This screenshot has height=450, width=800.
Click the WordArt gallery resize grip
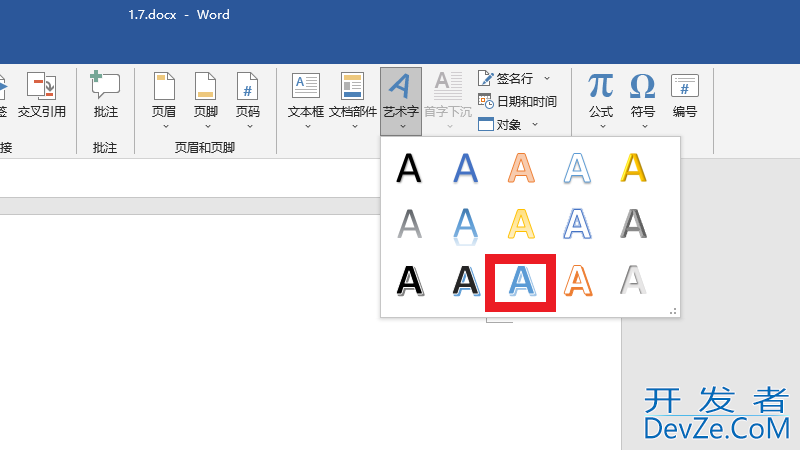(x=673, y=311)
